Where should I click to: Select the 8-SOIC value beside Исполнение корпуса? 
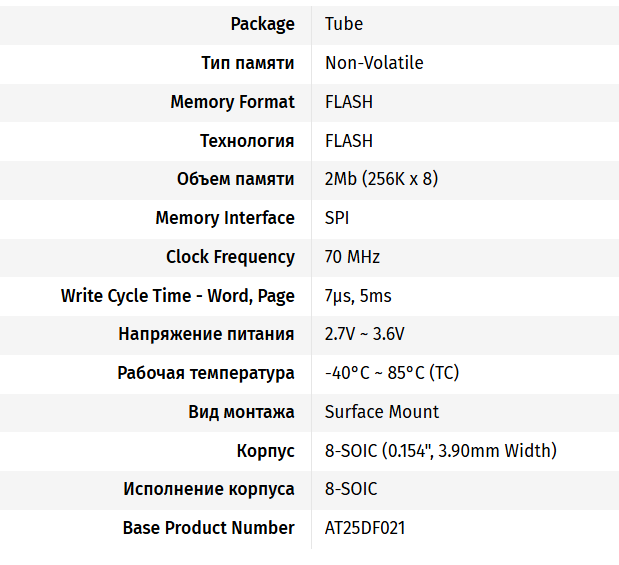click(x=351, y=489)
